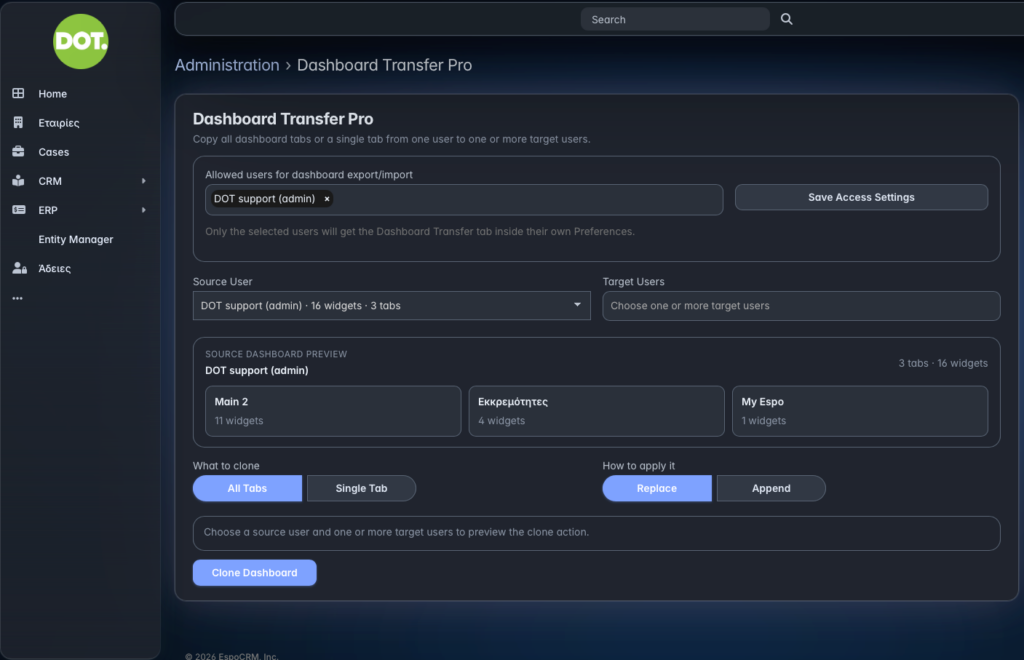Viewport: 1024px width, 660px height.
Task: Open Home in sidebar
Action: click(x=52, y=93)
